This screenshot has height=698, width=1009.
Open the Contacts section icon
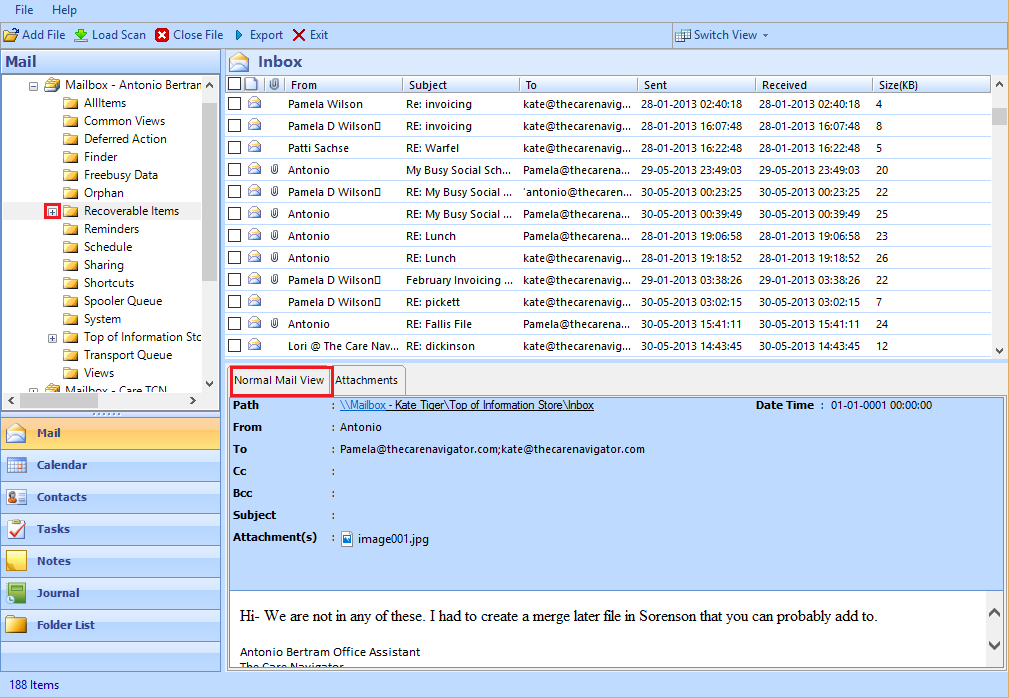[x=17, y=497]
